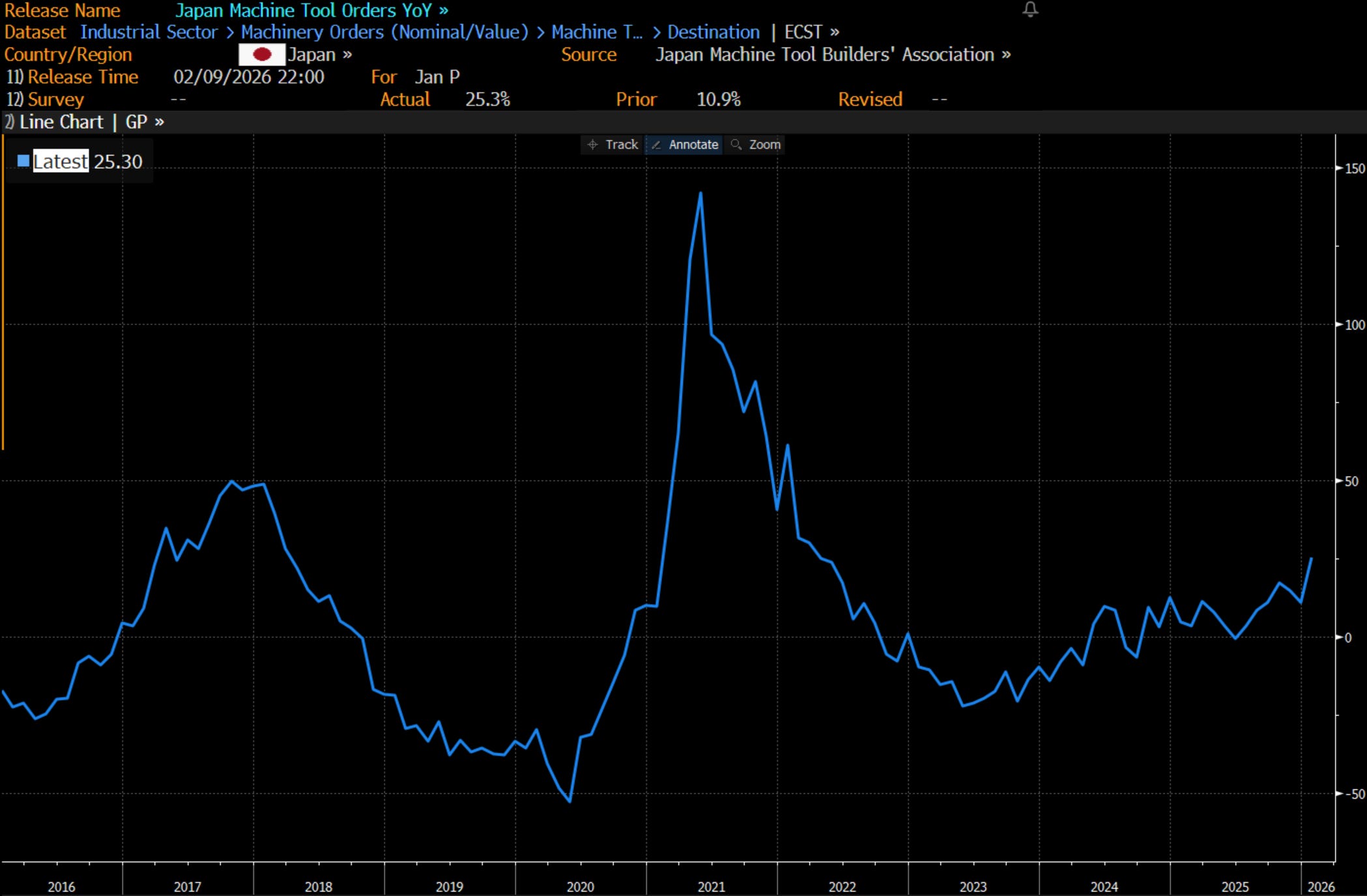Activate the Annotate tool
Screen dimensions: 1367x896
click(684, 145)
